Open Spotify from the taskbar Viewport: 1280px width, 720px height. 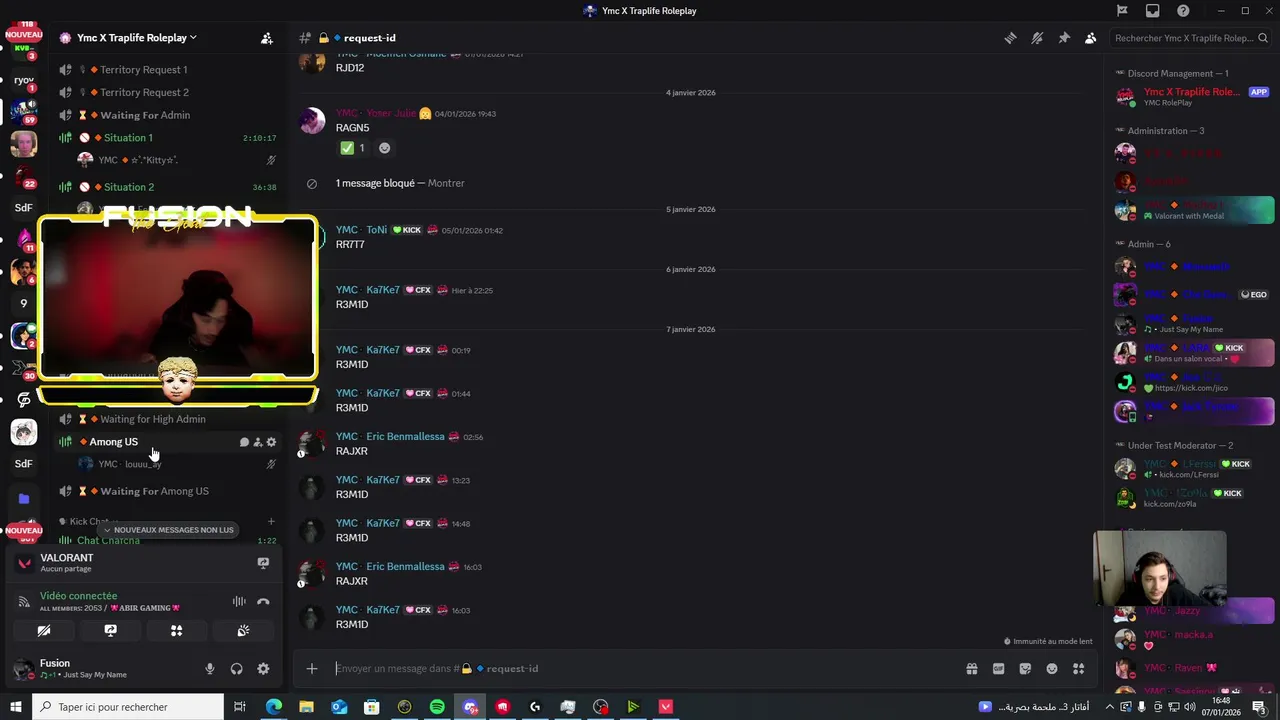point(437,707)
